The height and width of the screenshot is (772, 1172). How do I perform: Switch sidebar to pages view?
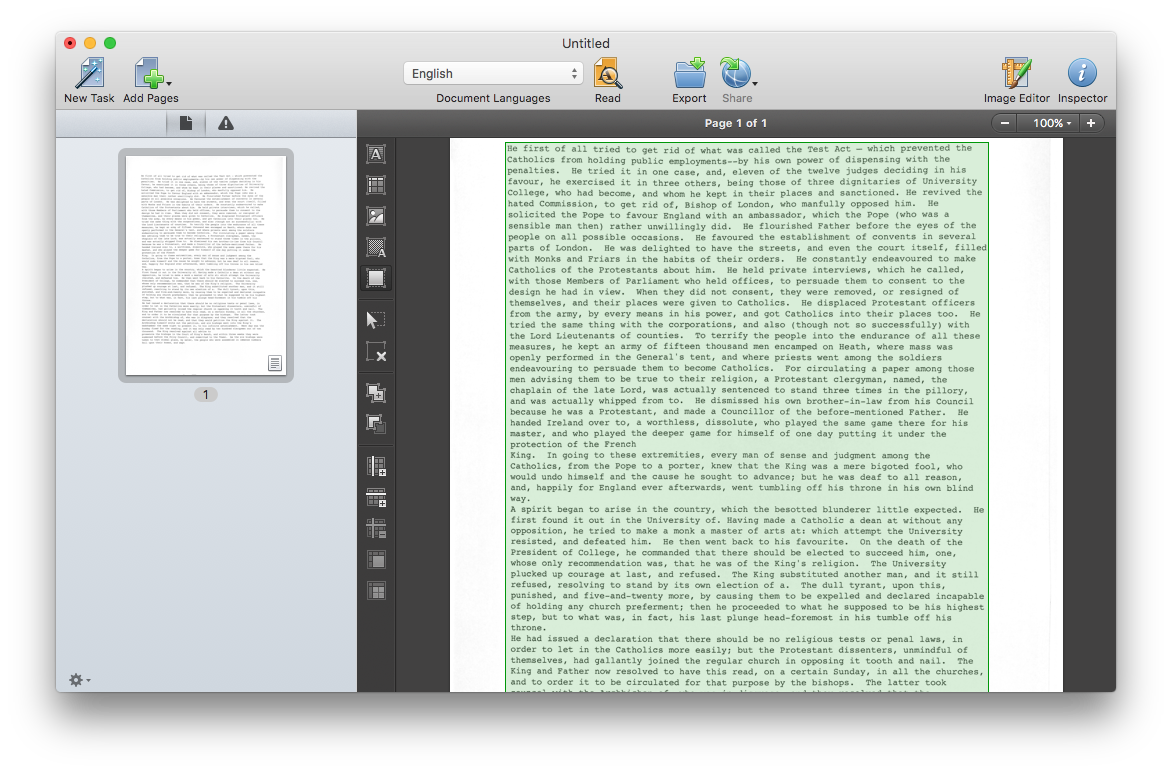(186, 123)
